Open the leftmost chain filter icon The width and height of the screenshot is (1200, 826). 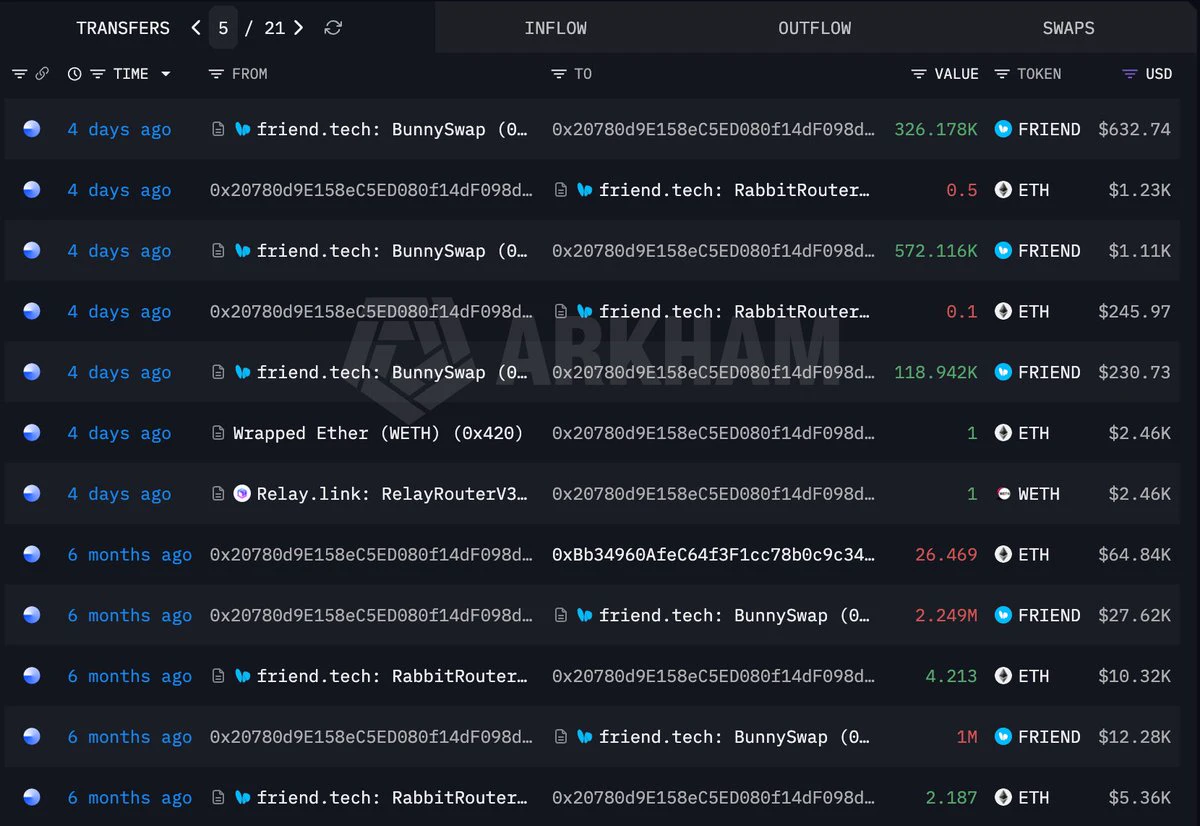click(x=19, y=74)
